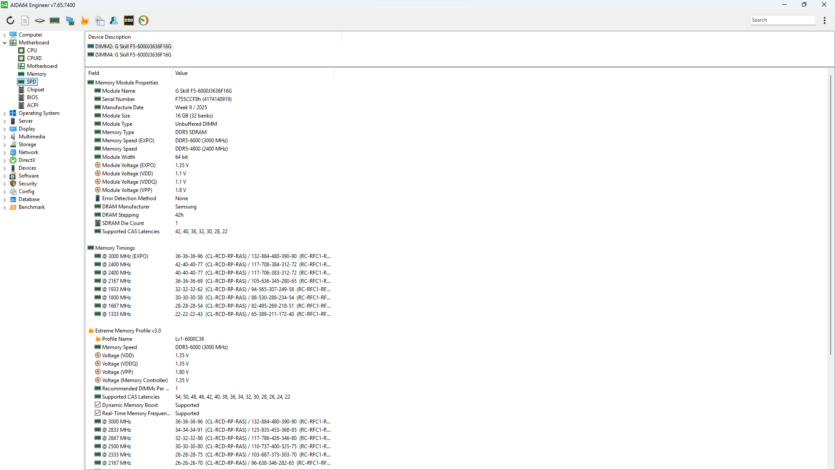
Task: Toggle the Real-Time Memory Frequency checkbox
Action: pyautogui.click(x=97, y=413)
